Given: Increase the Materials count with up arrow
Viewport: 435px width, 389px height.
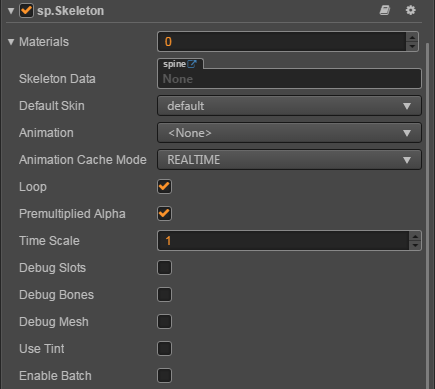Looking at the screenshot, I should click(x=412, y=37).
